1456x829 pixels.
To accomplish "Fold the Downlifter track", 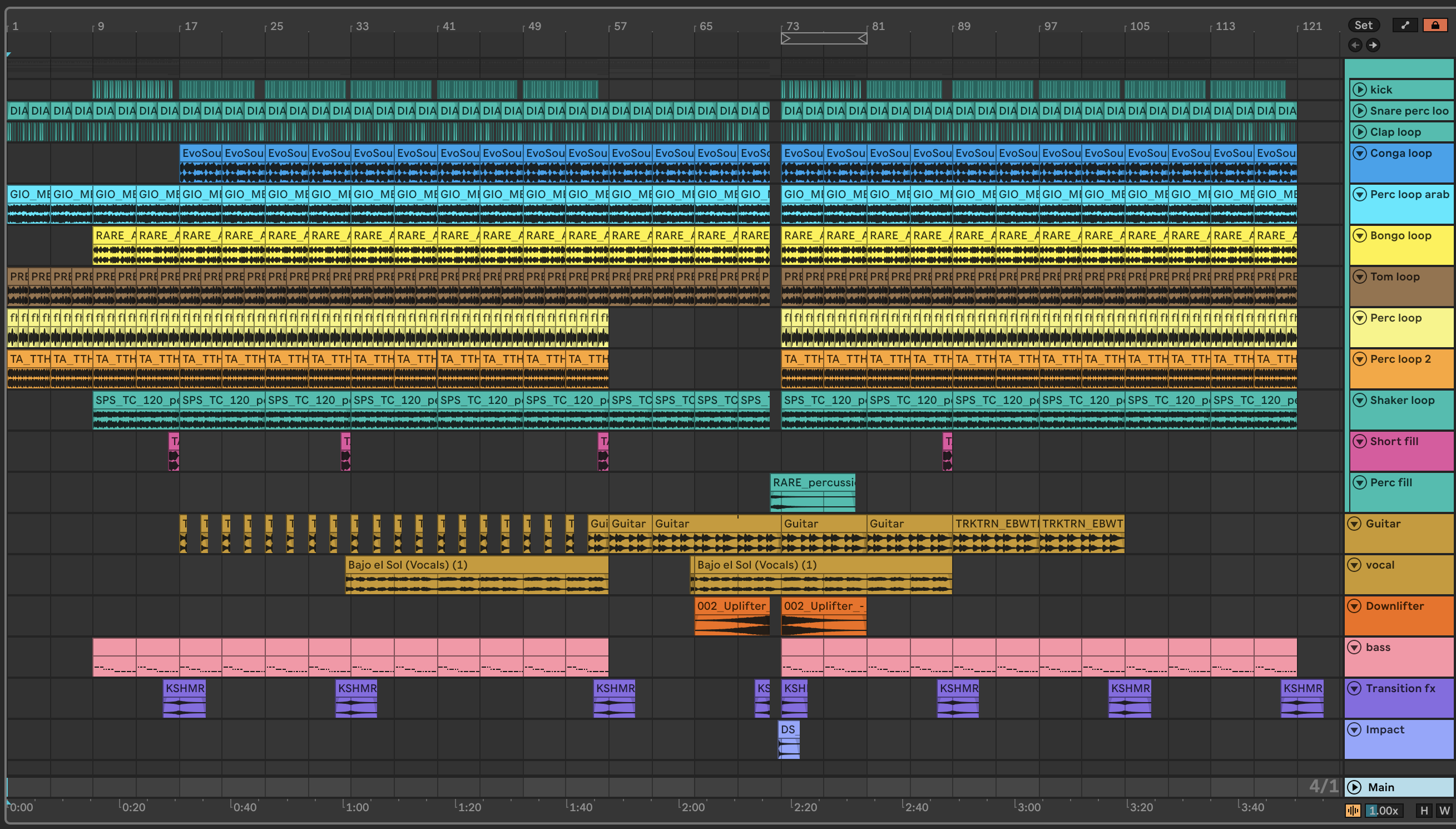I will [x=1355, y=606].
